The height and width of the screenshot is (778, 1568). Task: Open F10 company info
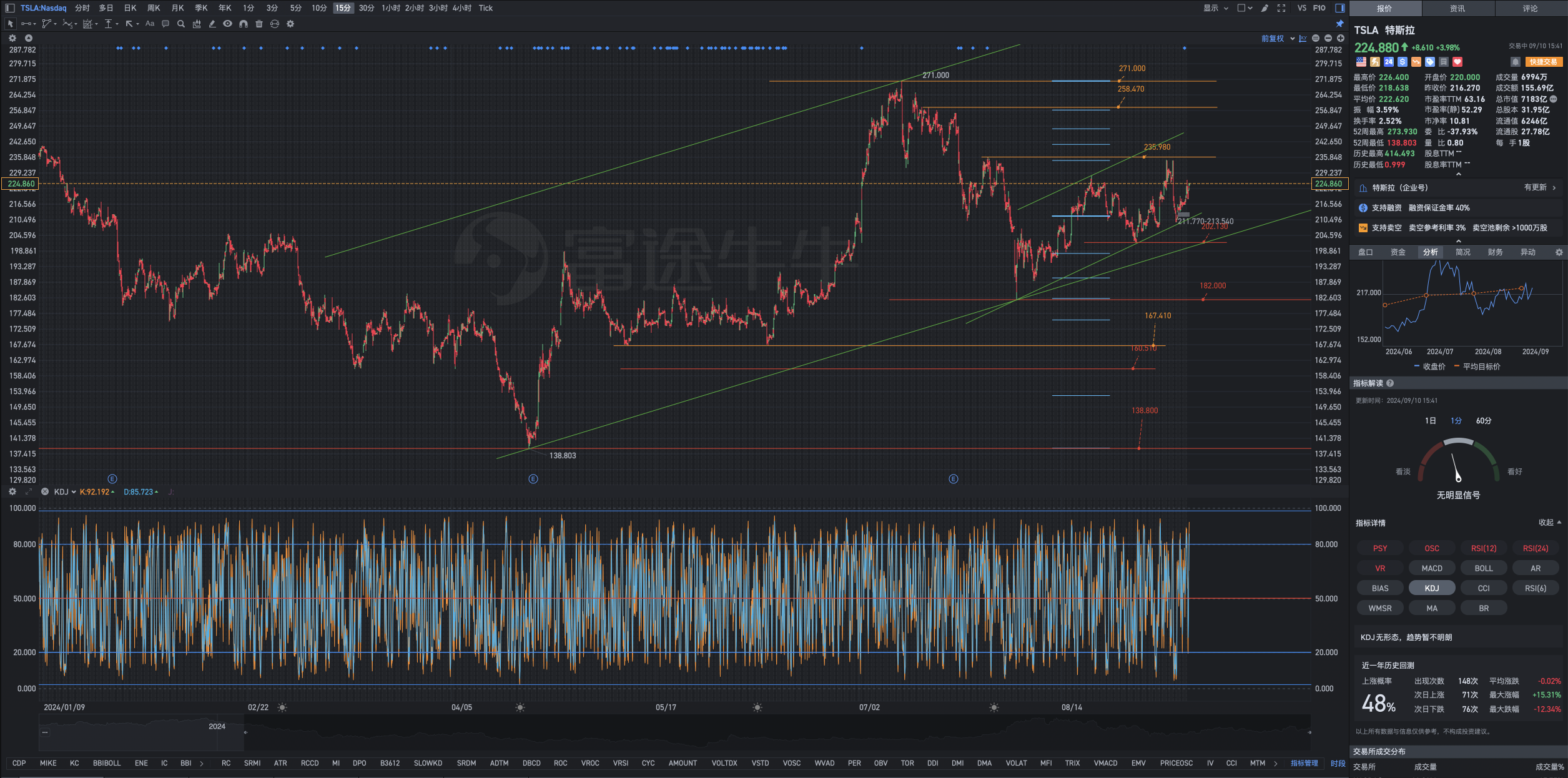point(1319,8)
